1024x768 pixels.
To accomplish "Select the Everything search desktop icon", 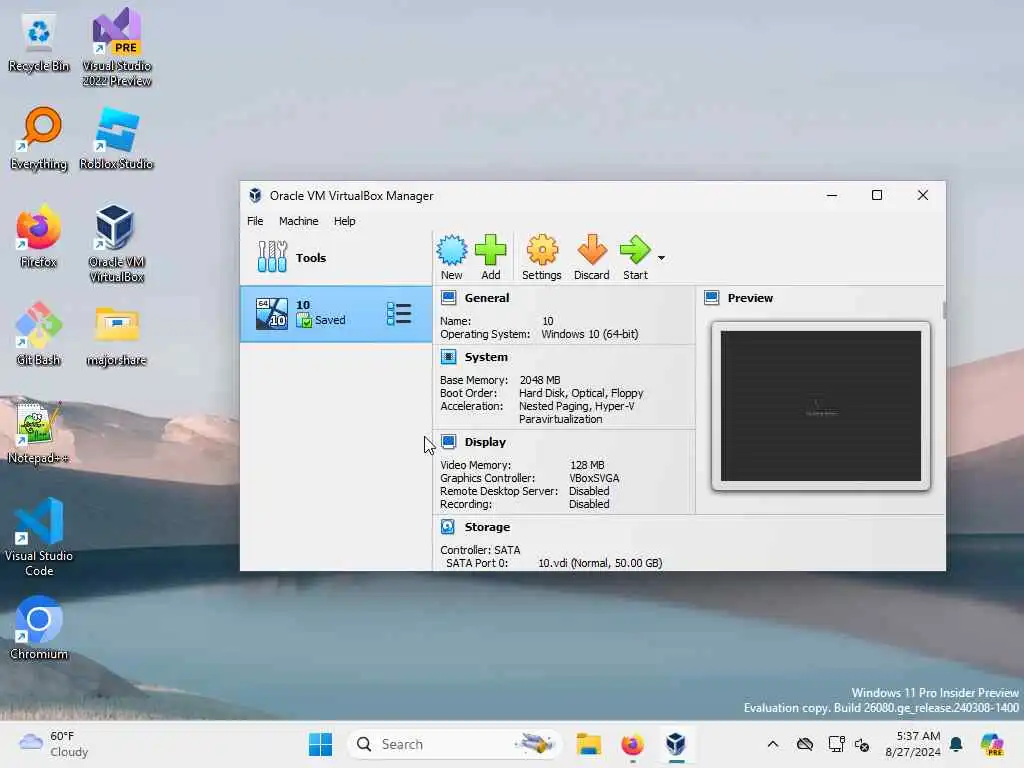I will pyautogui.click(x=39, y=139).
